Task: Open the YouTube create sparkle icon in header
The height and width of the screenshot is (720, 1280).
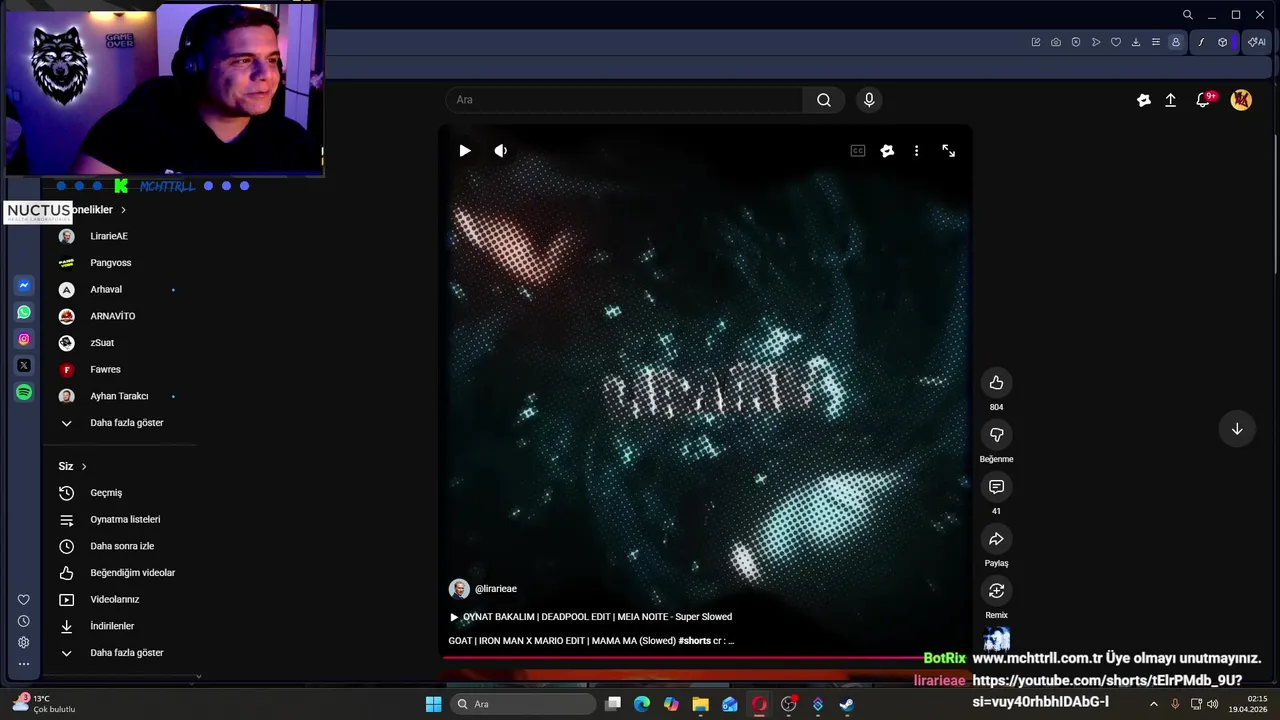Action: [x=1144, y=100]
